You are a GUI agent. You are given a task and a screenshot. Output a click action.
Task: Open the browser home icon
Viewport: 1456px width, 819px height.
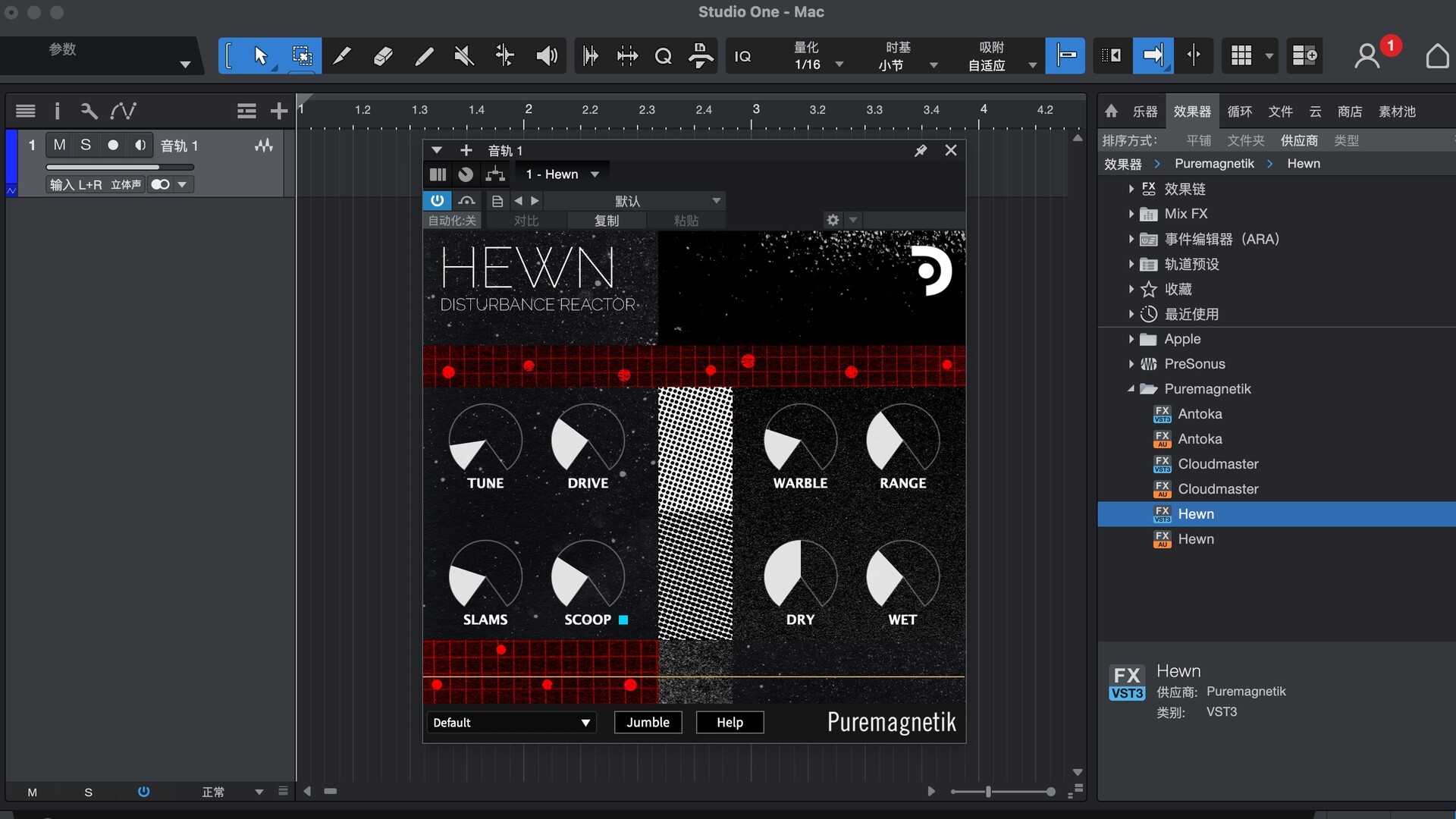[1111, 111]
